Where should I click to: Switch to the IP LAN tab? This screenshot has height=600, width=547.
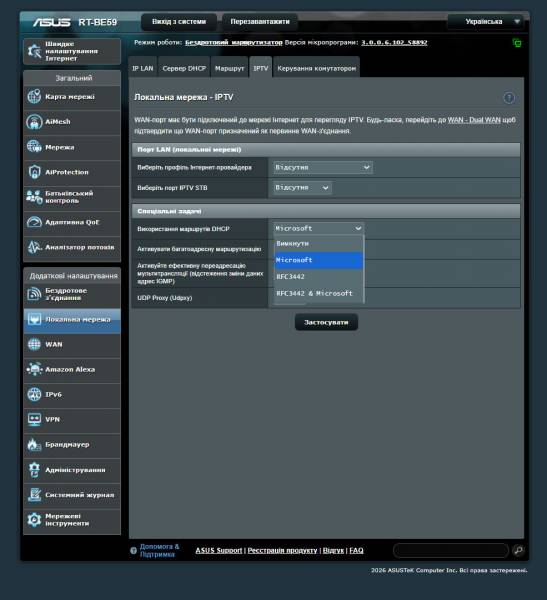click(x=142, y=68)
